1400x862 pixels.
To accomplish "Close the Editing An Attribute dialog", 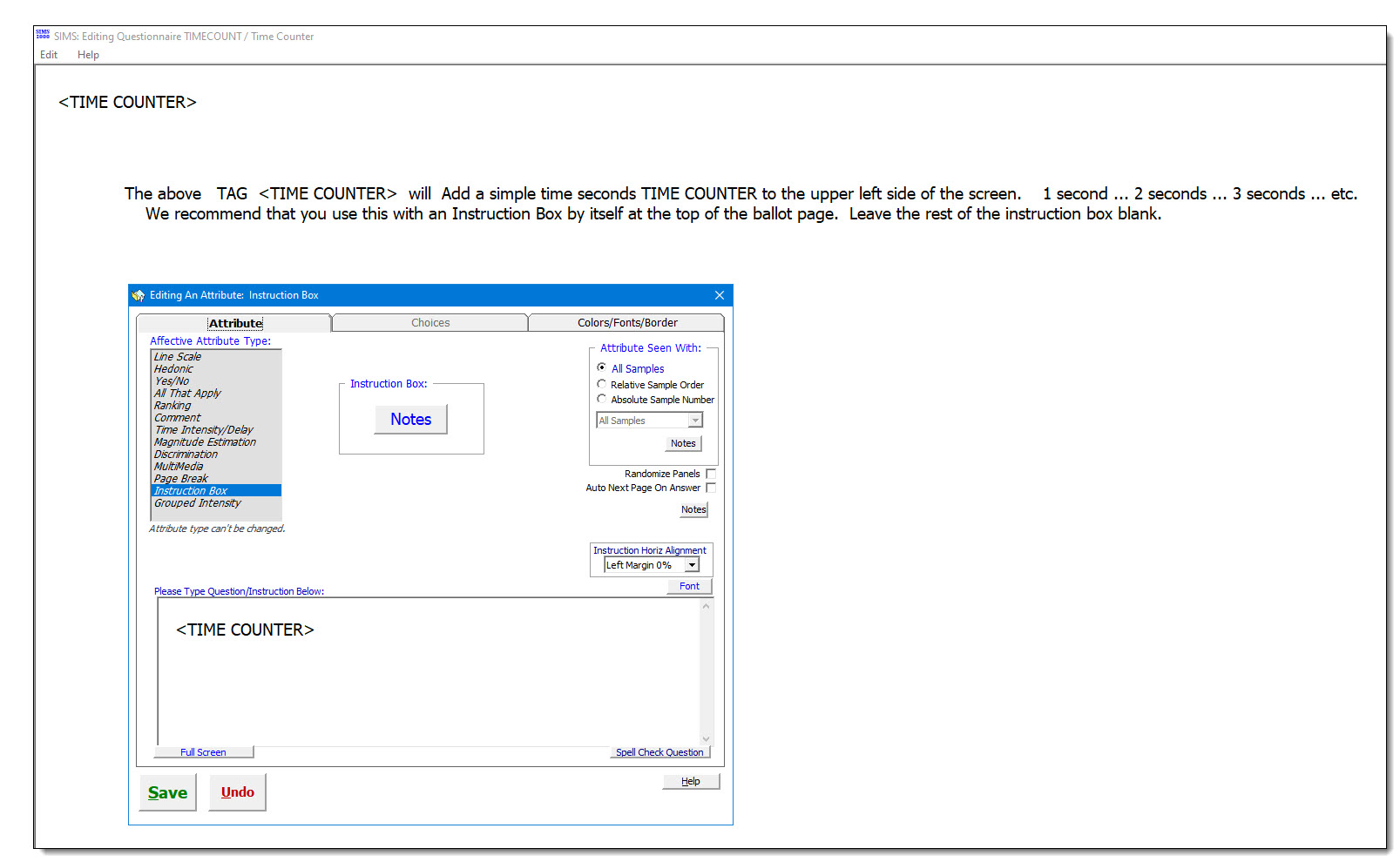I will click(720, 296).
